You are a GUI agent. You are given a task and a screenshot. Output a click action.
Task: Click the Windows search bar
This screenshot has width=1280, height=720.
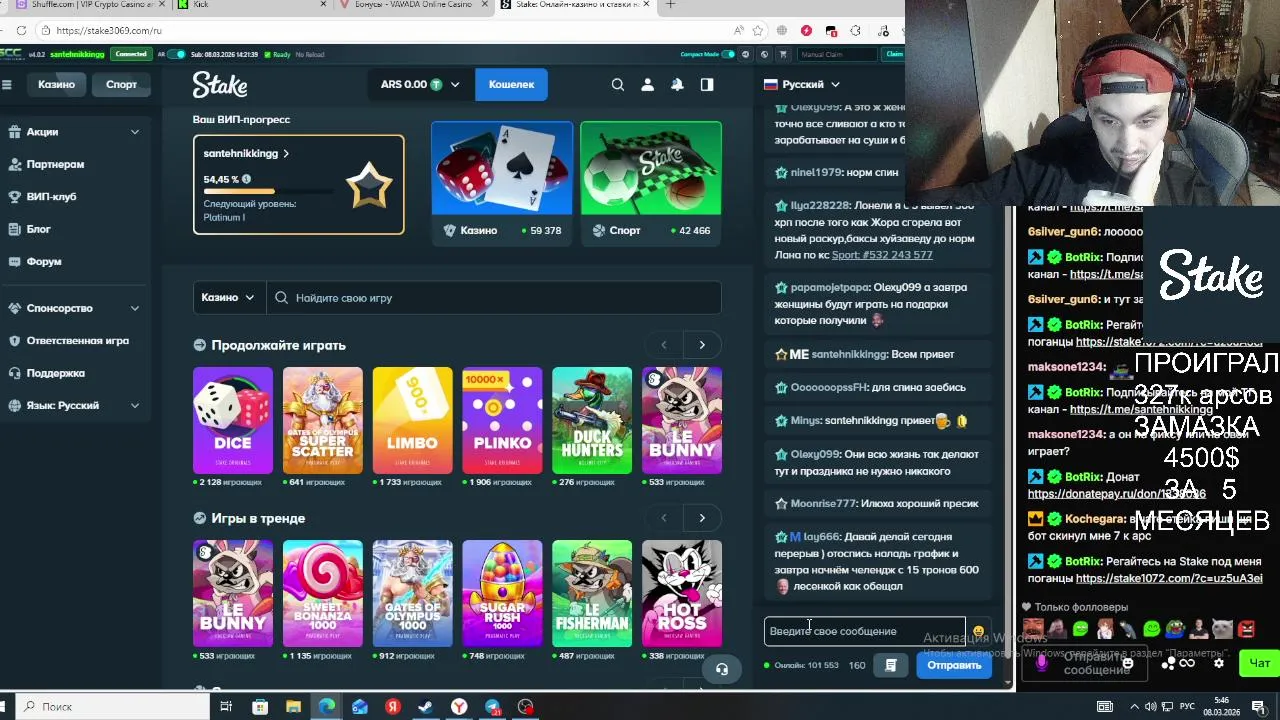[112, 706]
